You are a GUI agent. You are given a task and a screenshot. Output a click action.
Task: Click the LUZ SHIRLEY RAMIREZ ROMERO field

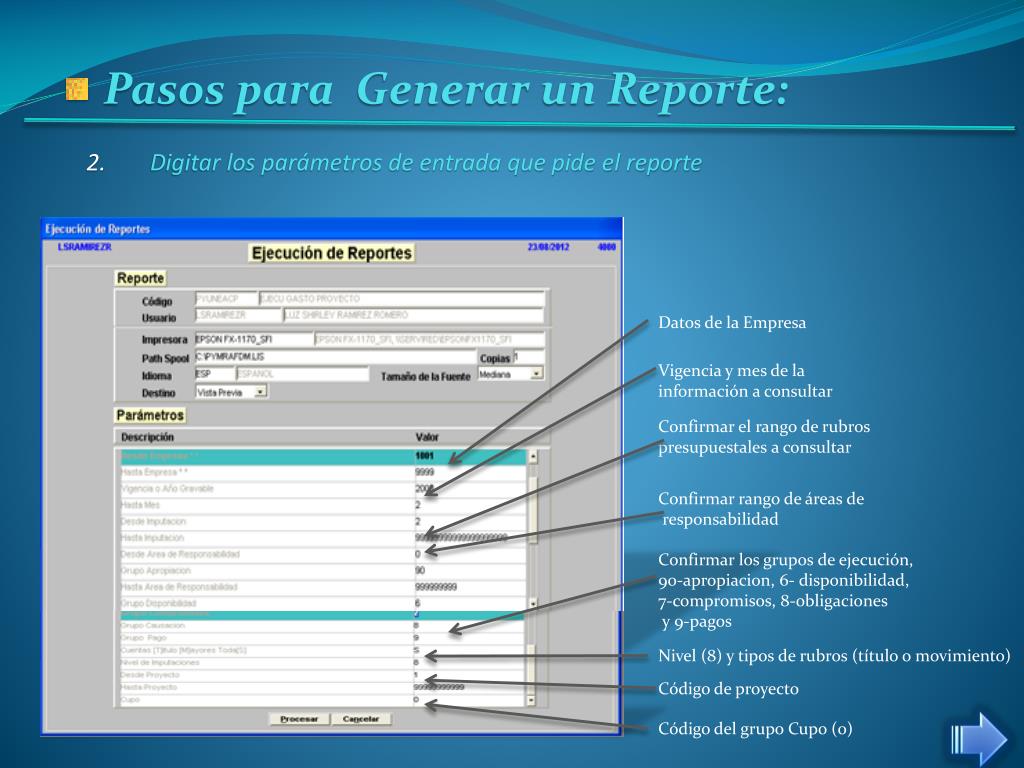click(413, 315)
